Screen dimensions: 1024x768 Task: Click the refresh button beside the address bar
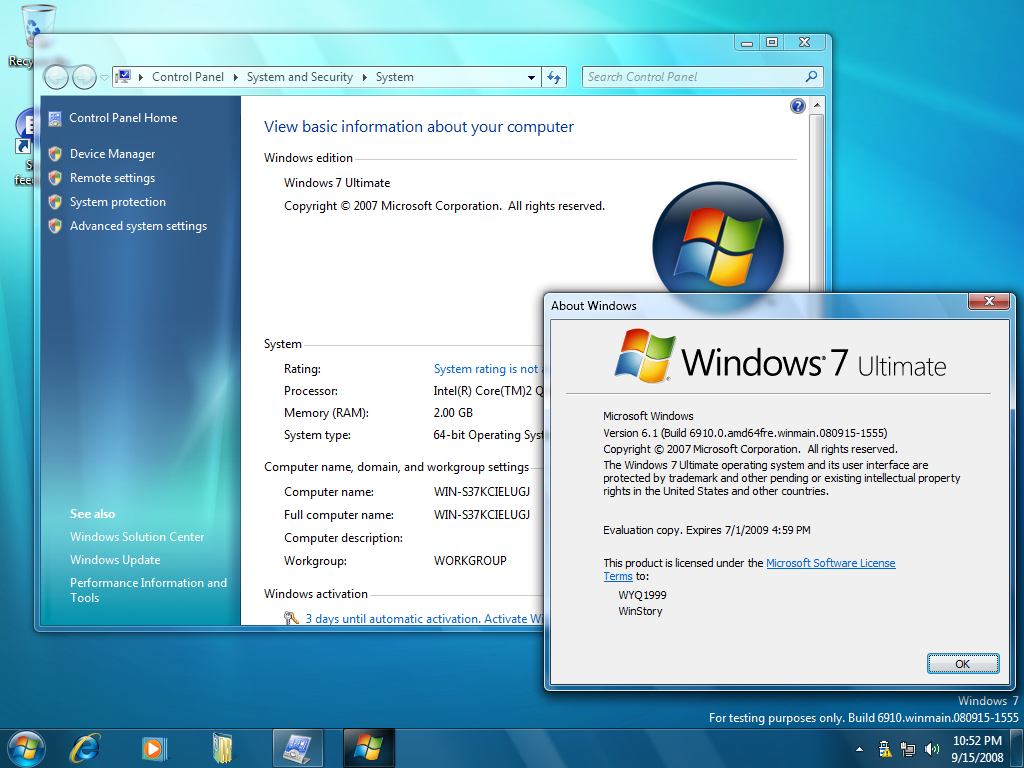coord(555,77)
